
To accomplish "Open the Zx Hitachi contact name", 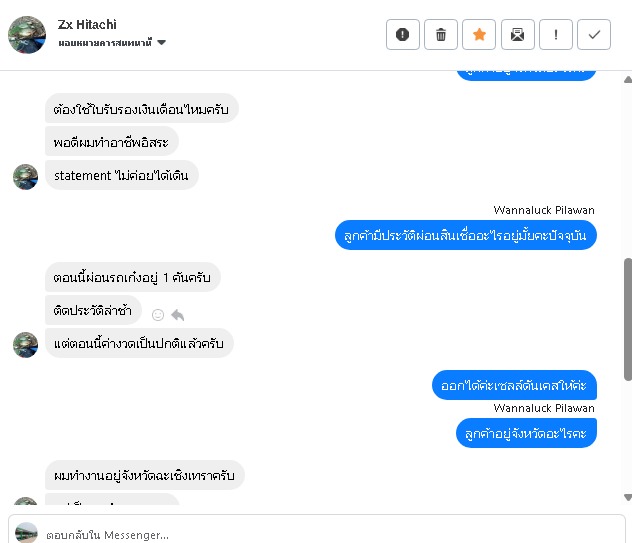I will (x=87, y=24).
